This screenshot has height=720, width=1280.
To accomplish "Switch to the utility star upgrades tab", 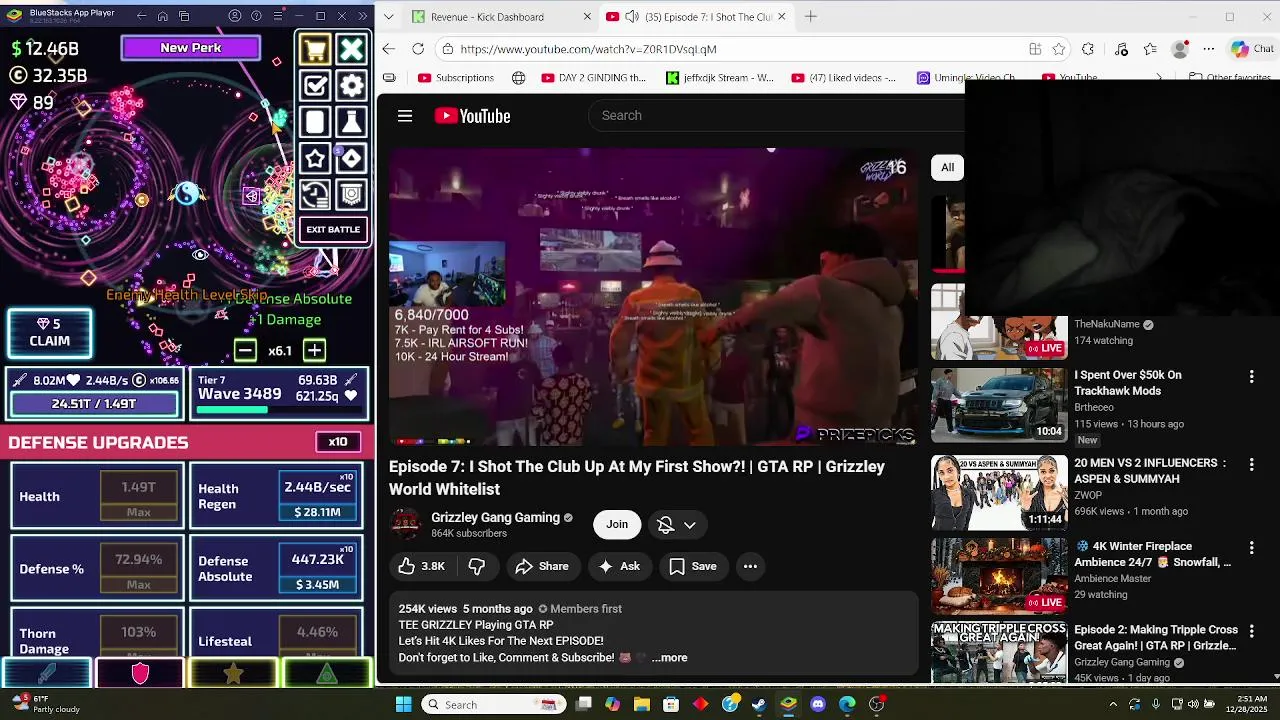I will (233, 674).
